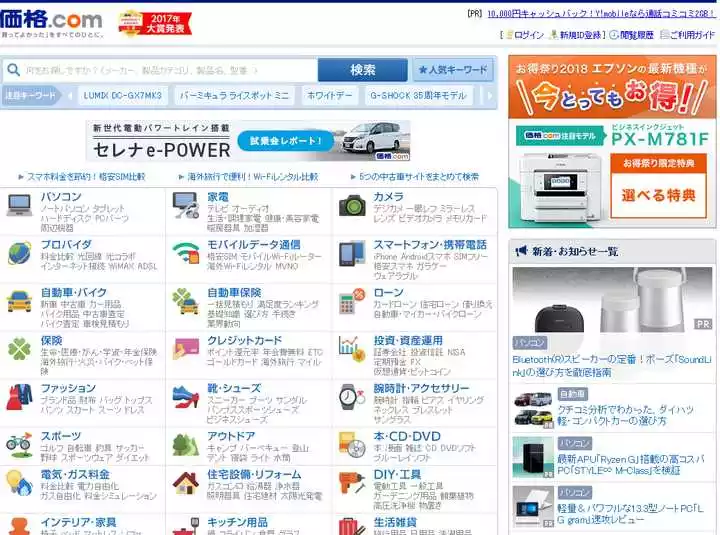This screenshot has height=535, width=720.
Task: Click the 靴・シューズ shoes icon
Action: [186, 397]
